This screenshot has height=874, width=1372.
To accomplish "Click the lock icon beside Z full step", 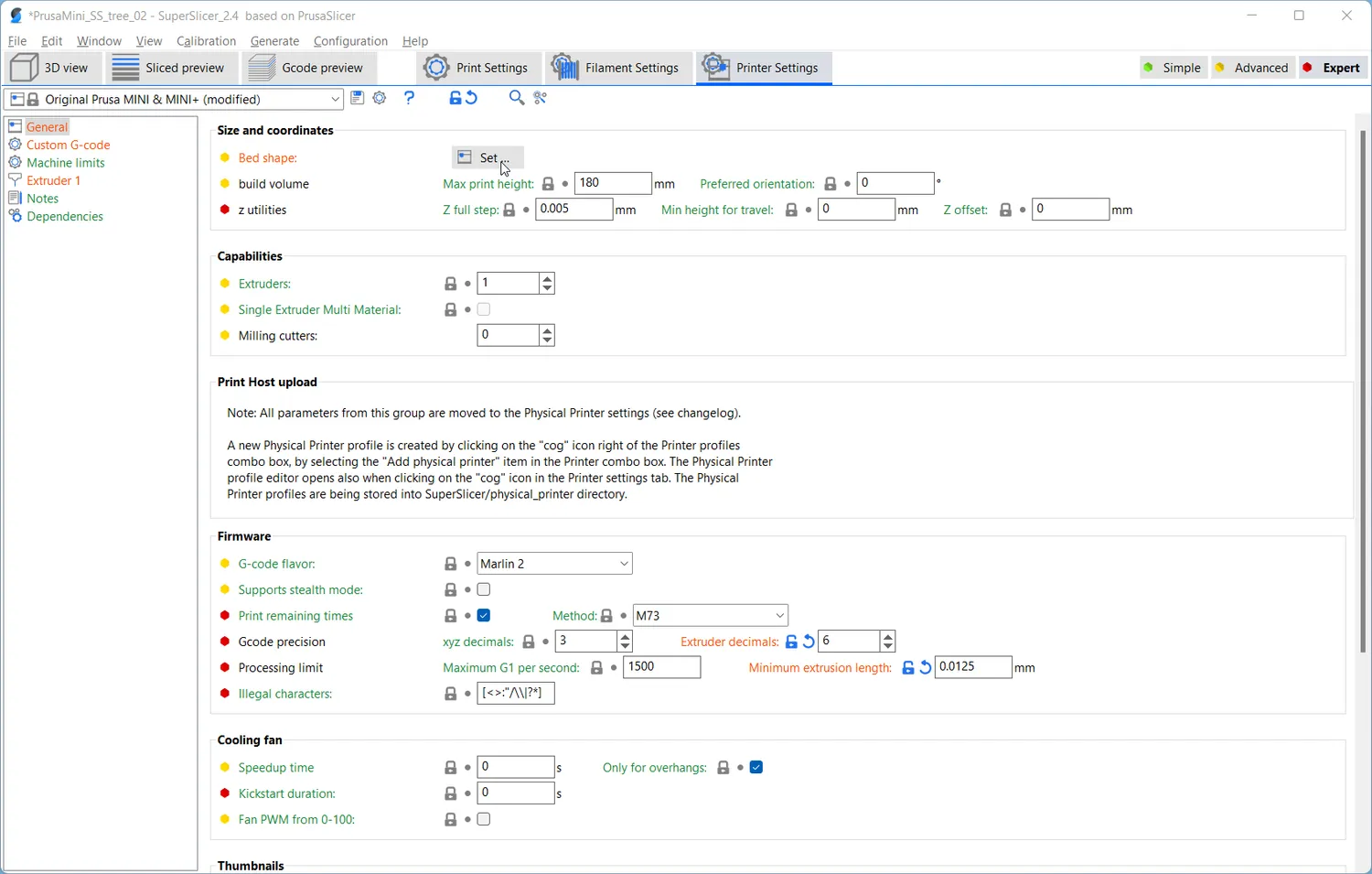I will 510,210.
